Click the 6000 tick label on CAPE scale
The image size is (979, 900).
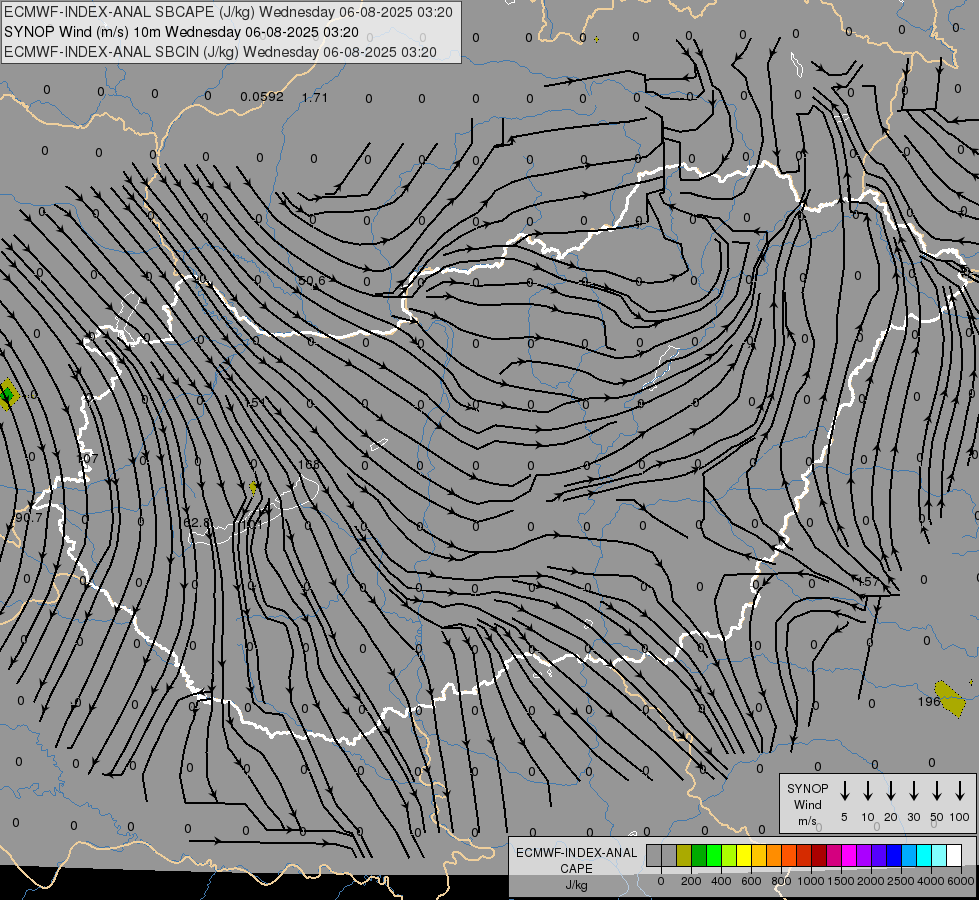[x=961, y=881]
